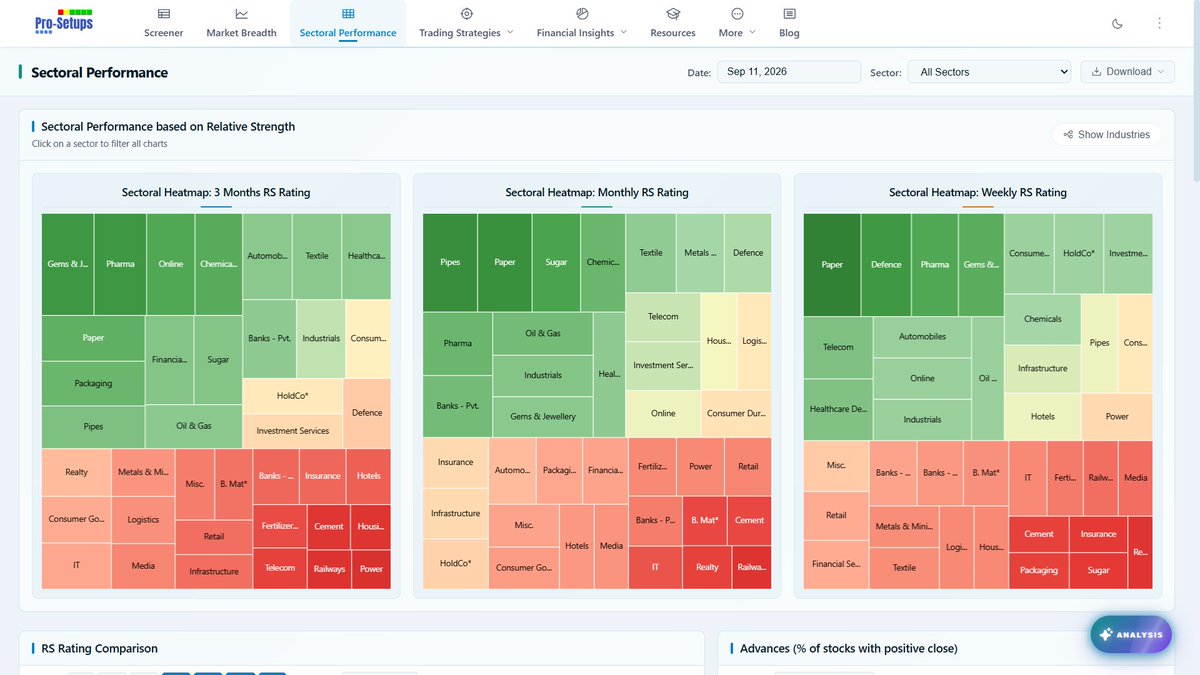This screenshot has width=1200, height=675.
Task: Toggle dark mode with the moon icon
Action: pyautogui.click(x=1117, y=24)
